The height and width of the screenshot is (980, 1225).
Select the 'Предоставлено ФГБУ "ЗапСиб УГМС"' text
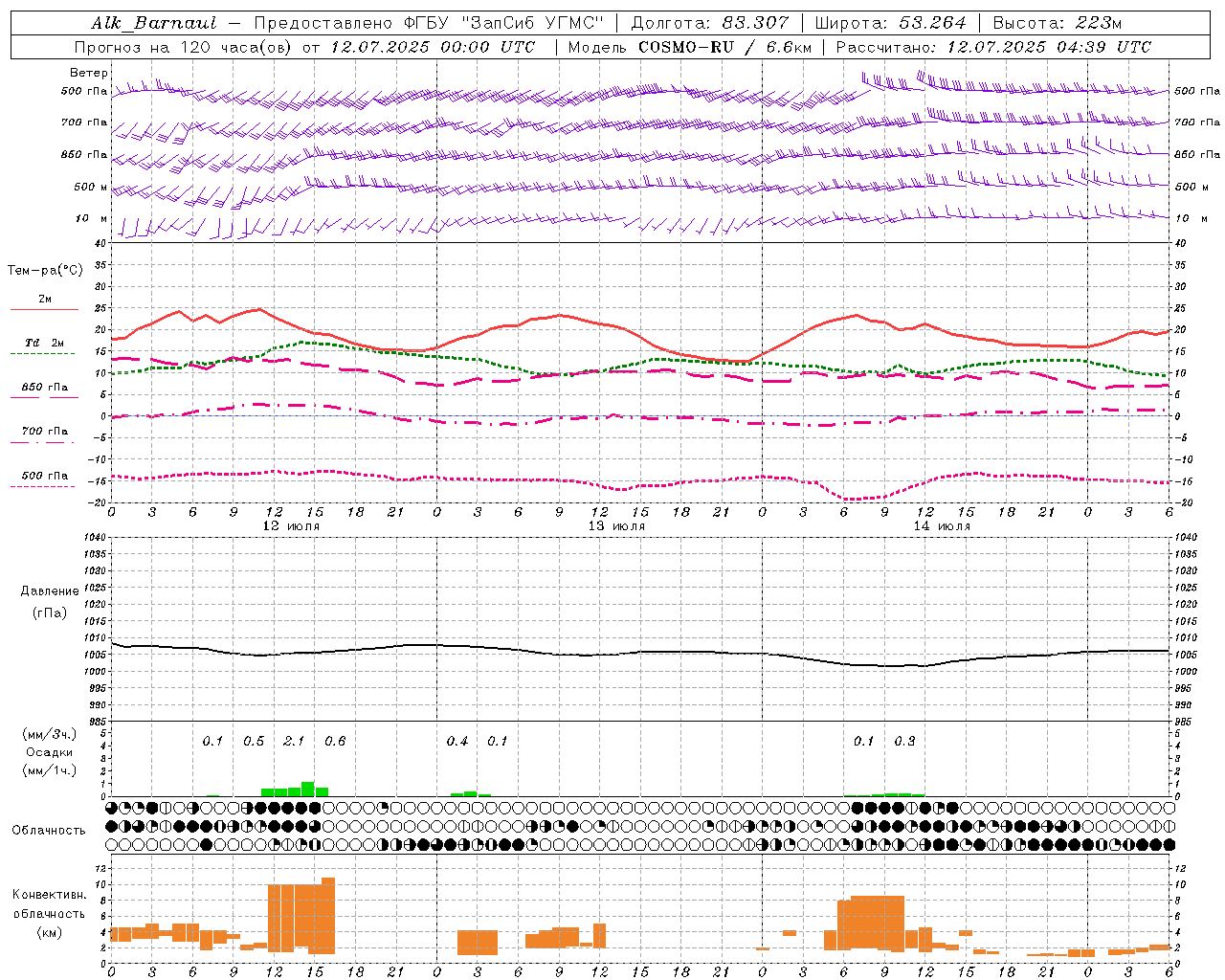pos(429,23)
